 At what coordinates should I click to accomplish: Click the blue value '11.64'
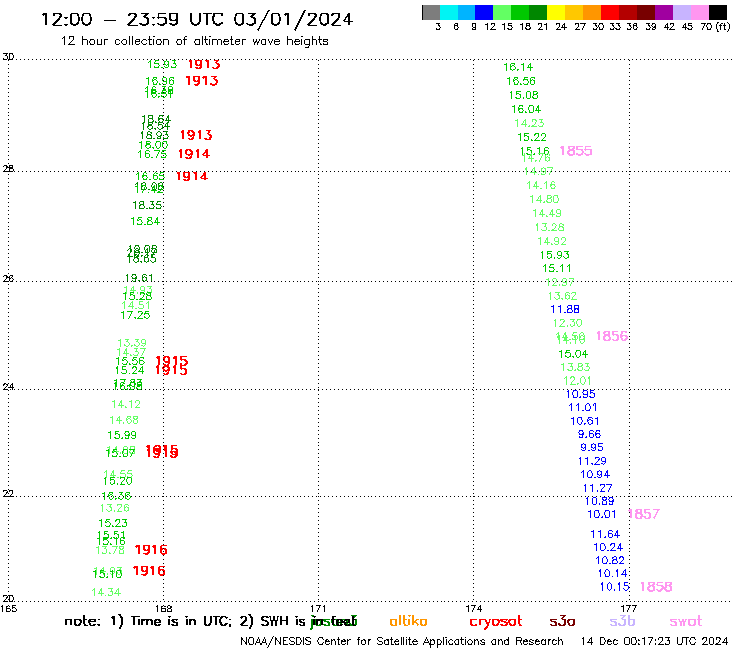pos(605,534)
